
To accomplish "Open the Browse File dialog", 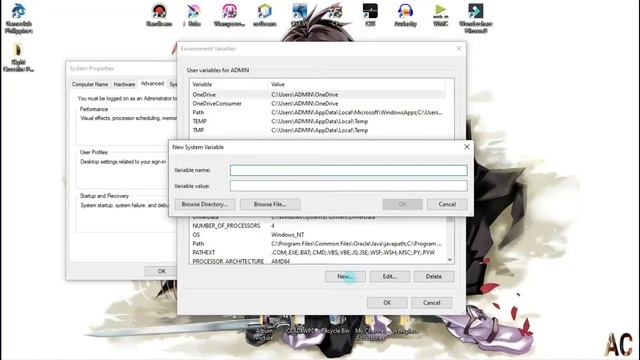I will pyautogui.click(x=270, y=204).
